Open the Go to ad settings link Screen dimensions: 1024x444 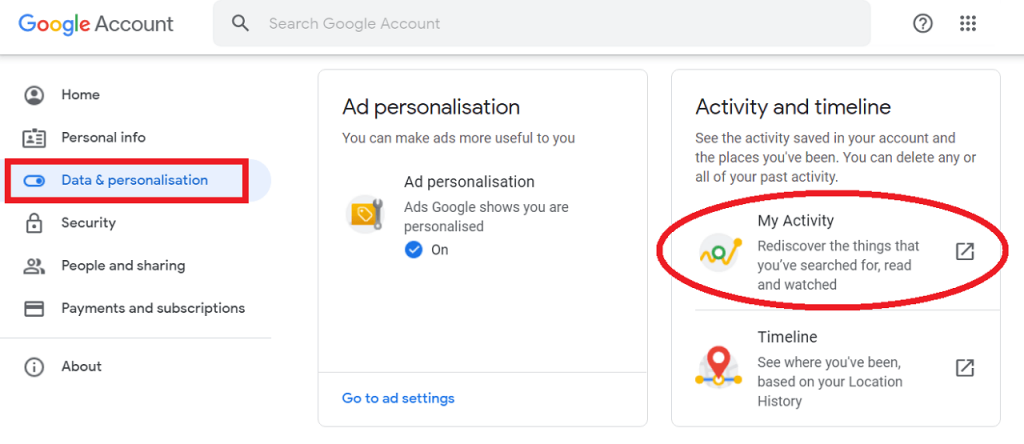(398, 398)
